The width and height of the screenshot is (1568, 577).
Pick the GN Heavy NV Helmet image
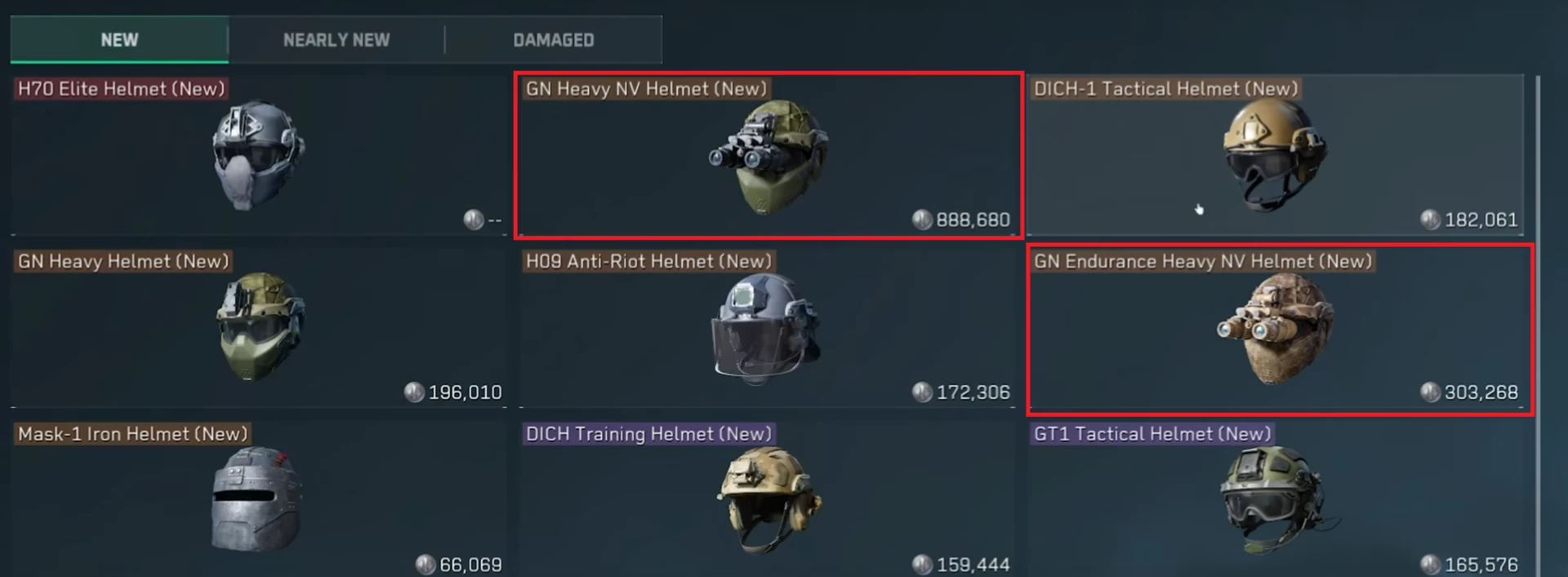click(768, 157)
